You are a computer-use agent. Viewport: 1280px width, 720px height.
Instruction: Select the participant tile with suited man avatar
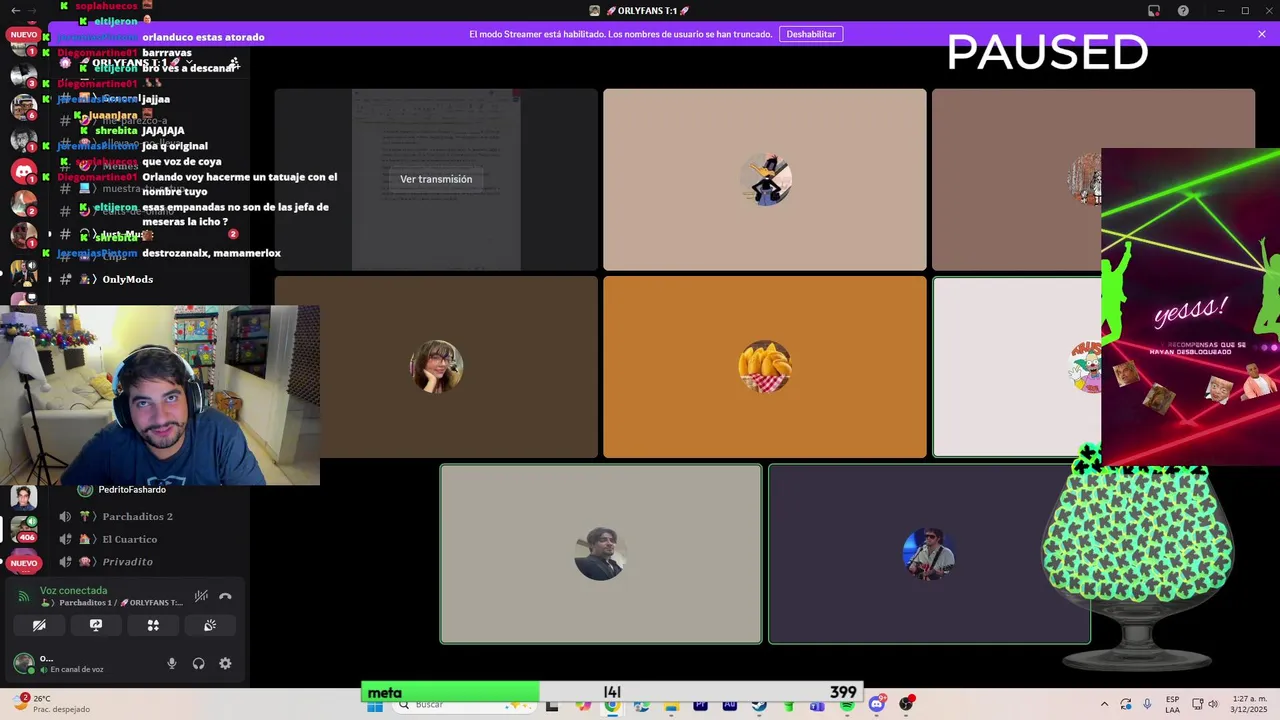point(601,554)
